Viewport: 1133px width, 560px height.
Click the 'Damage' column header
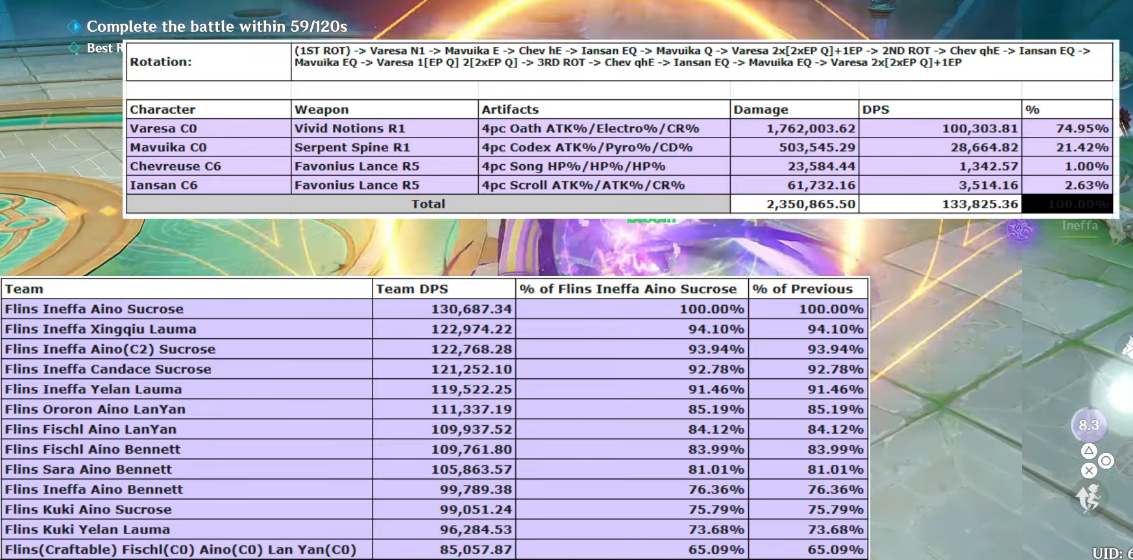point(795,110)
